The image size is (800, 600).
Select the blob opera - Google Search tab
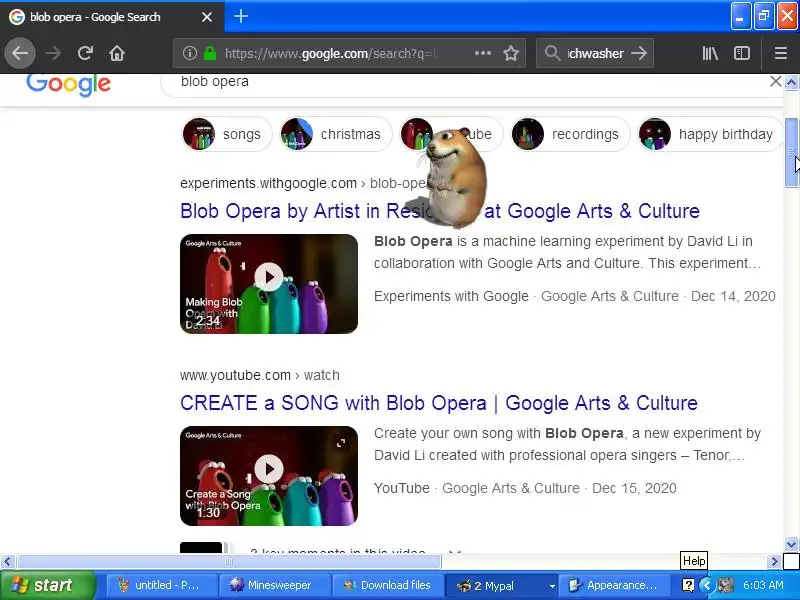(112, 17)
